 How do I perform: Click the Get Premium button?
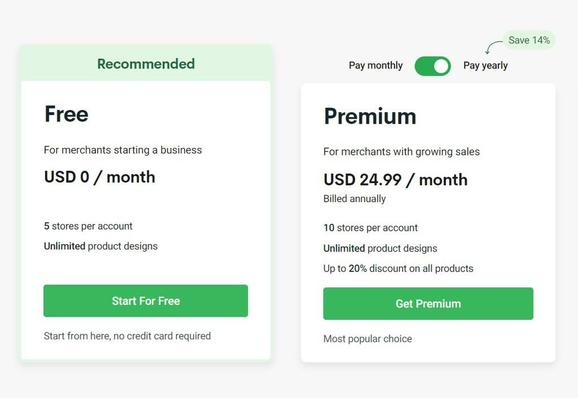tap(428, 304)
